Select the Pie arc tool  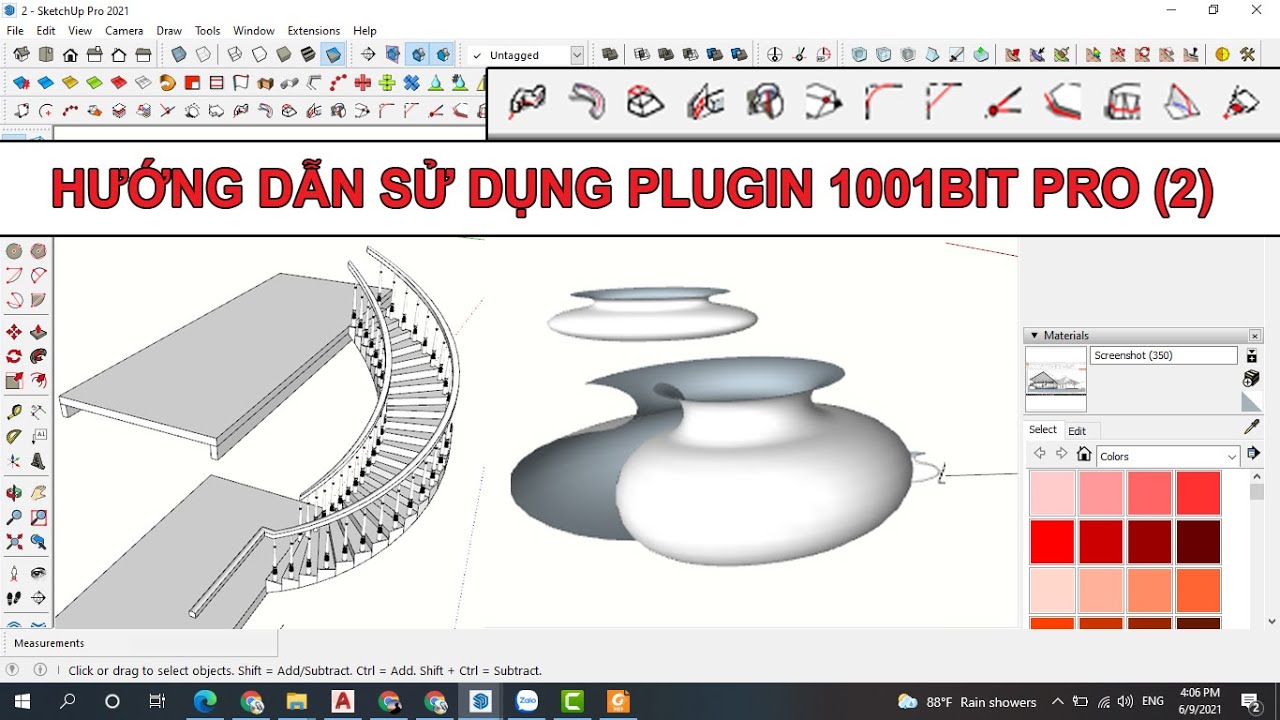(x=38, y=300)
